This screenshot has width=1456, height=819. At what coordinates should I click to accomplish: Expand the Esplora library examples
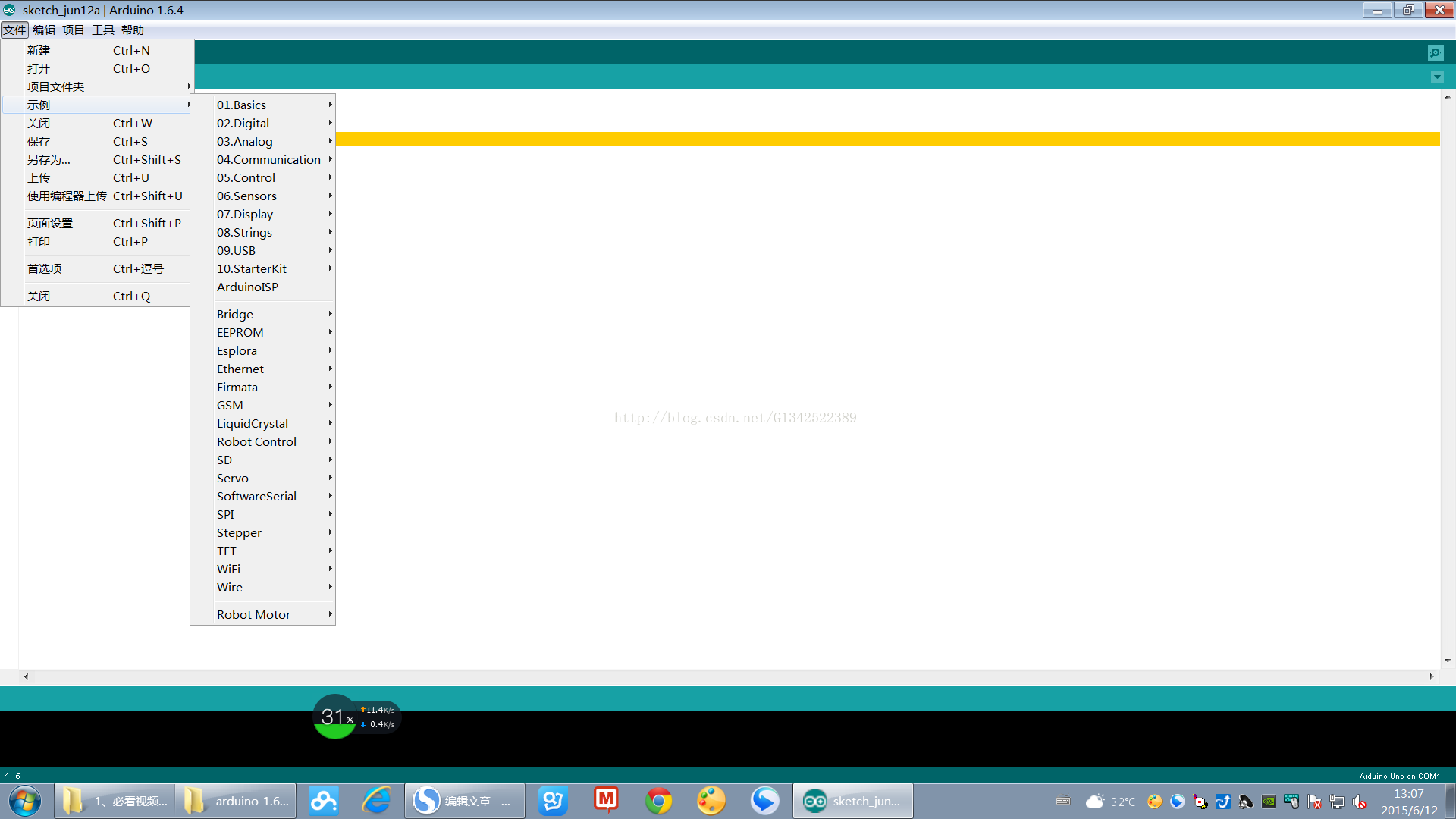[262, 350]
